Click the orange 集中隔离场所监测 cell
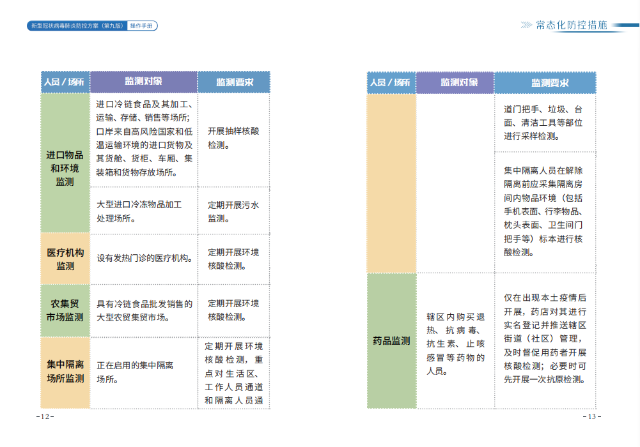This screenshot has width=640, height=447. tap(64, 372)
